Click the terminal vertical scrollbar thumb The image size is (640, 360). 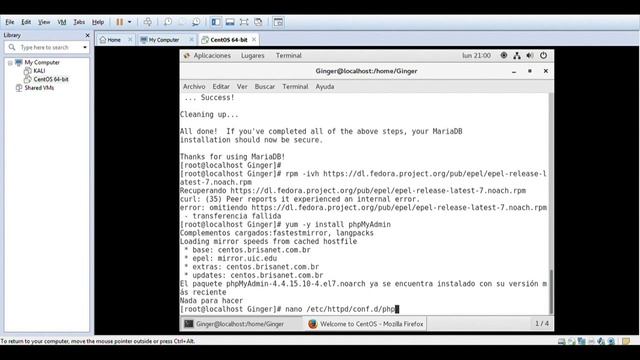point(551,291)
